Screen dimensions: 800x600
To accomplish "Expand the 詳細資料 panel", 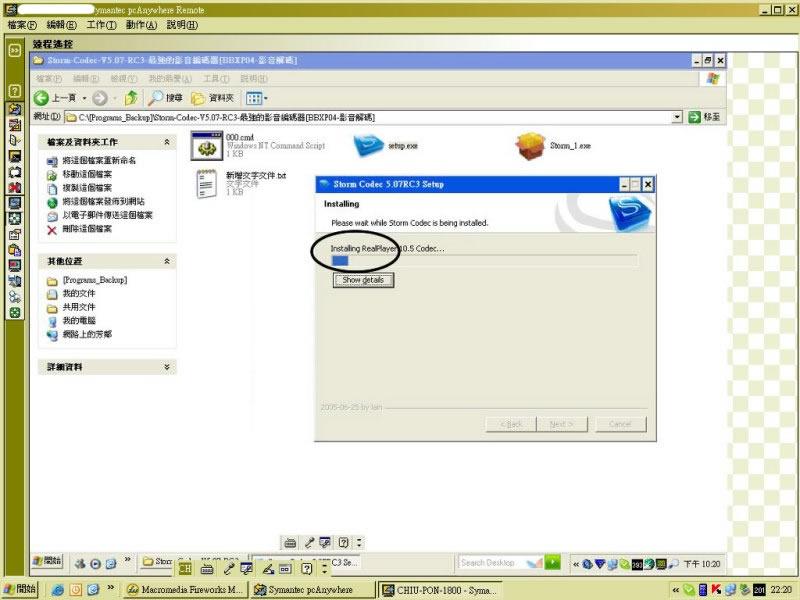I will click(x=167, y=367).
